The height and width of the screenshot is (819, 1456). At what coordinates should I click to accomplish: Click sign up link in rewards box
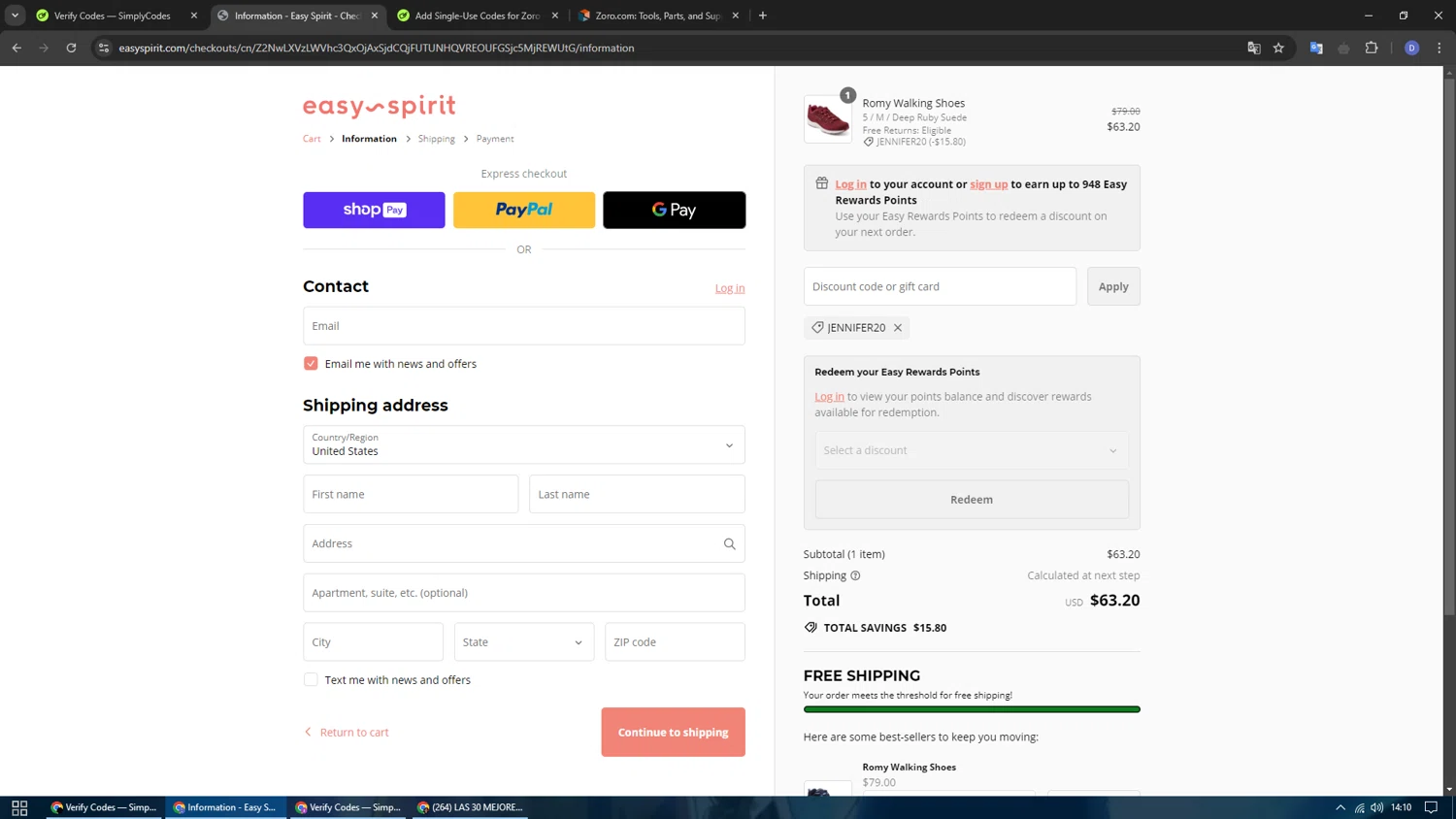988,184
